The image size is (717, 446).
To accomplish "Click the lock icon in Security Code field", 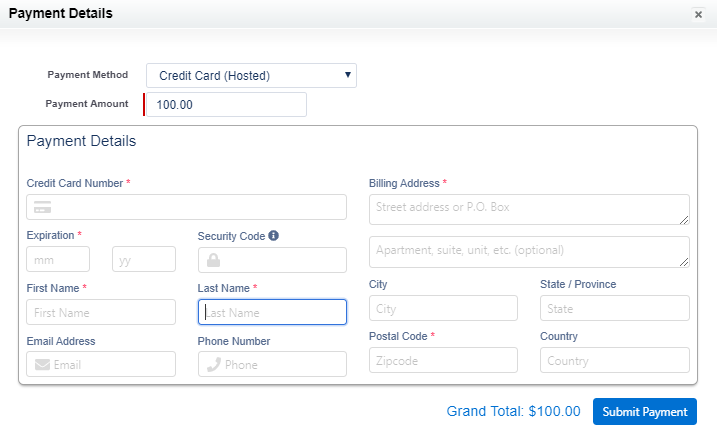I will (x=212, y=260).
